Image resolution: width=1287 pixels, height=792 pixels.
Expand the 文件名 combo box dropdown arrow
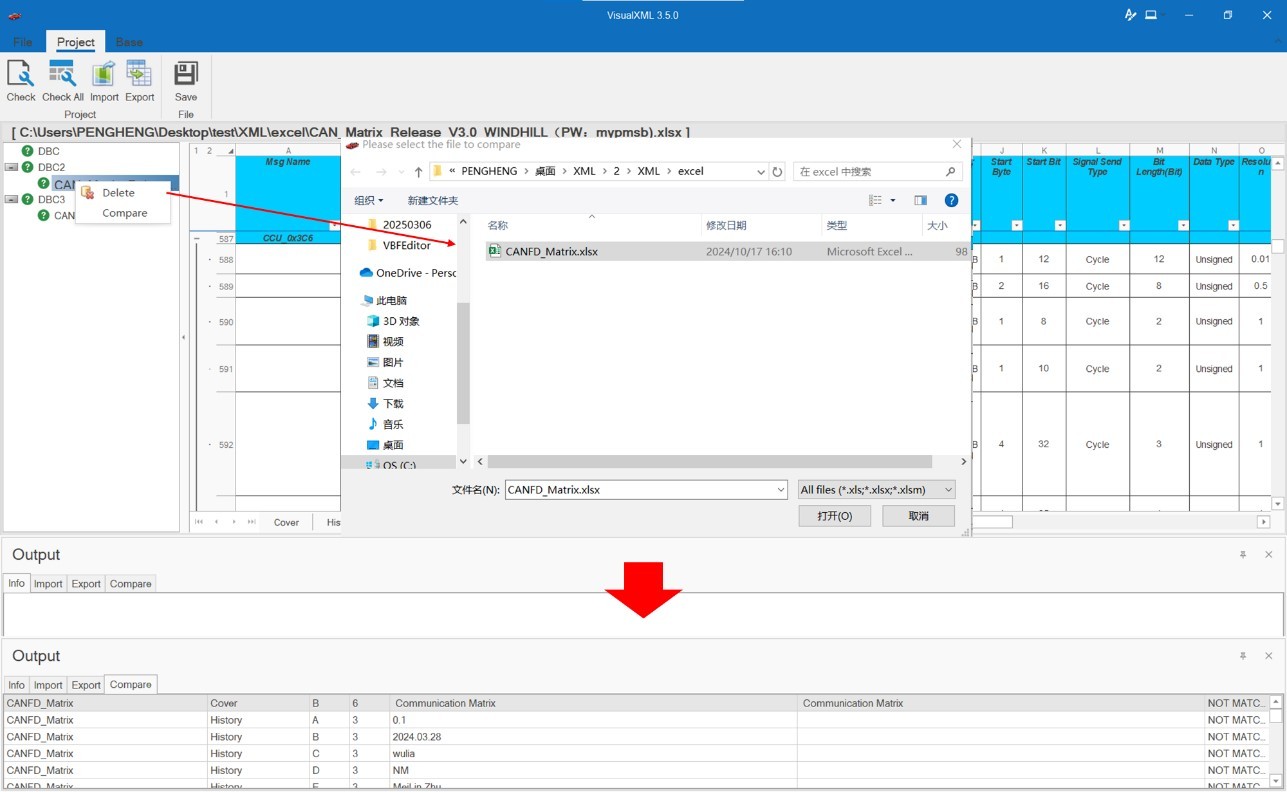tap(781, 490)
